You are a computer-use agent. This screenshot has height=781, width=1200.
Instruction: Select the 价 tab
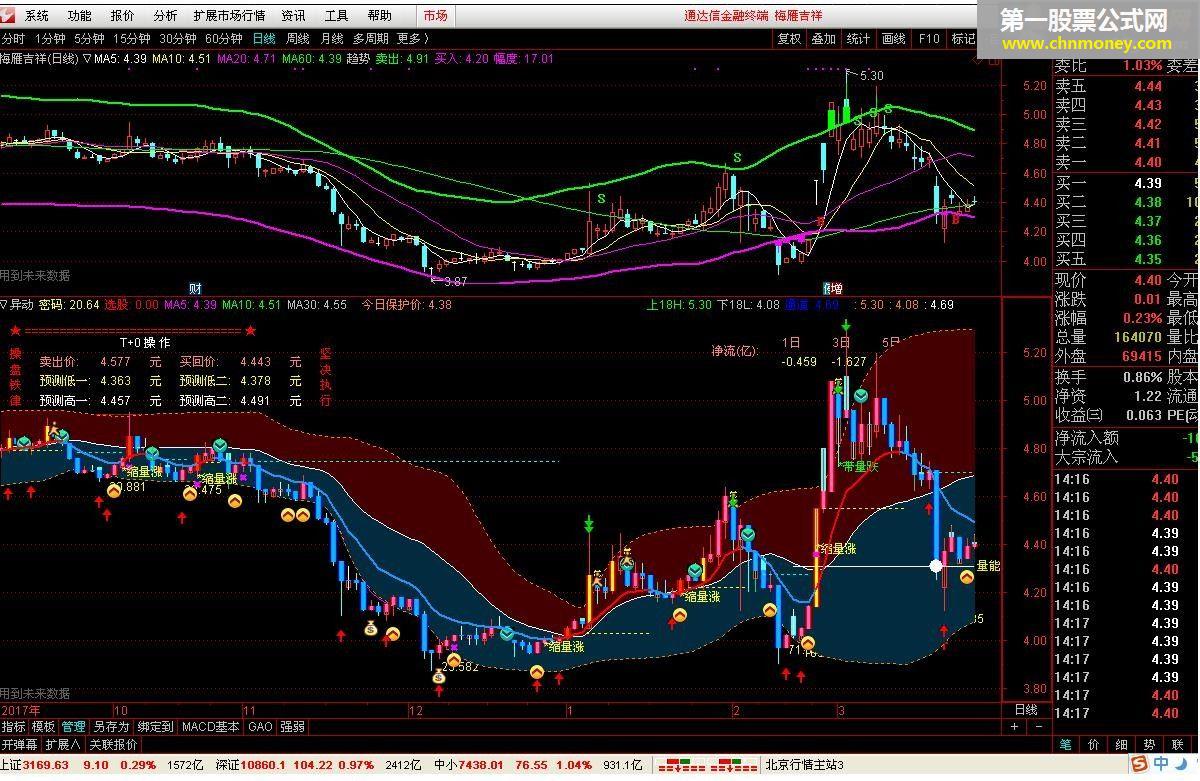tap(1094, 745)
